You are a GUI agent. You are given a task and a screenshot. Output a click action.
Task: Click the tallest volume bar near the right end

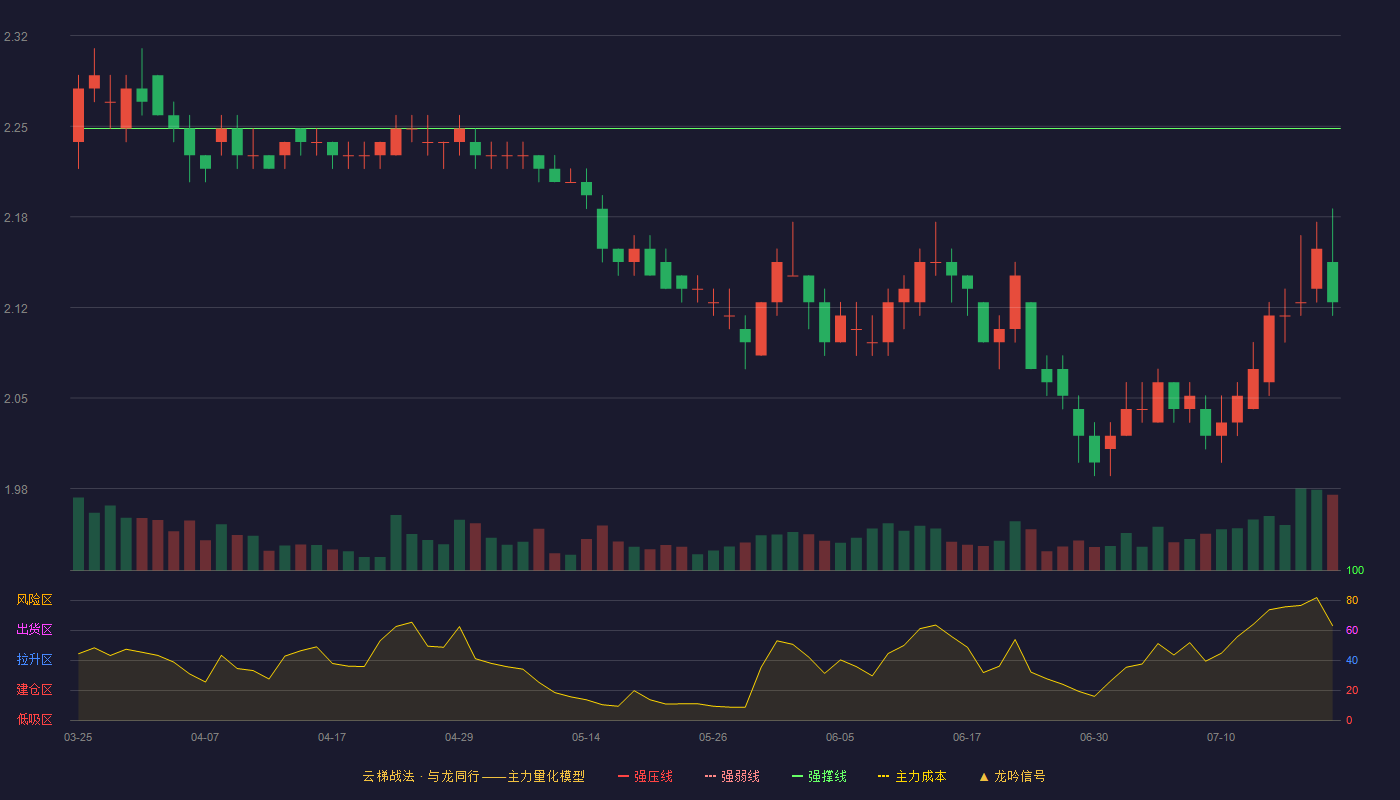pos(1301,529)
